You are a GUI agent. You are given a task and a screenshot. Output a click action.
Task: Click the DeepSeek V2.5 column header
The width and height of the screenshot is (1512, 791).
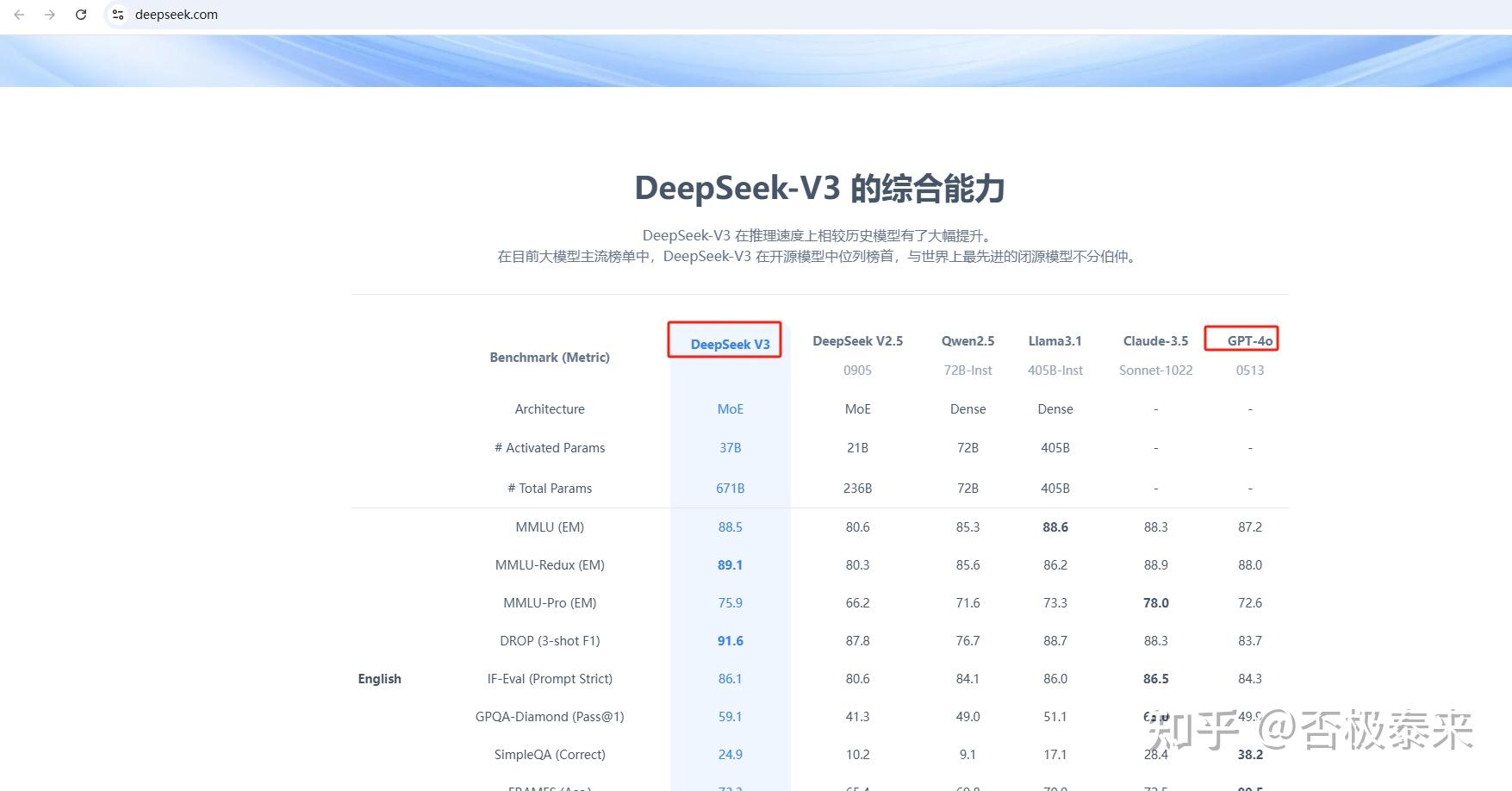[x=857, y=340]
